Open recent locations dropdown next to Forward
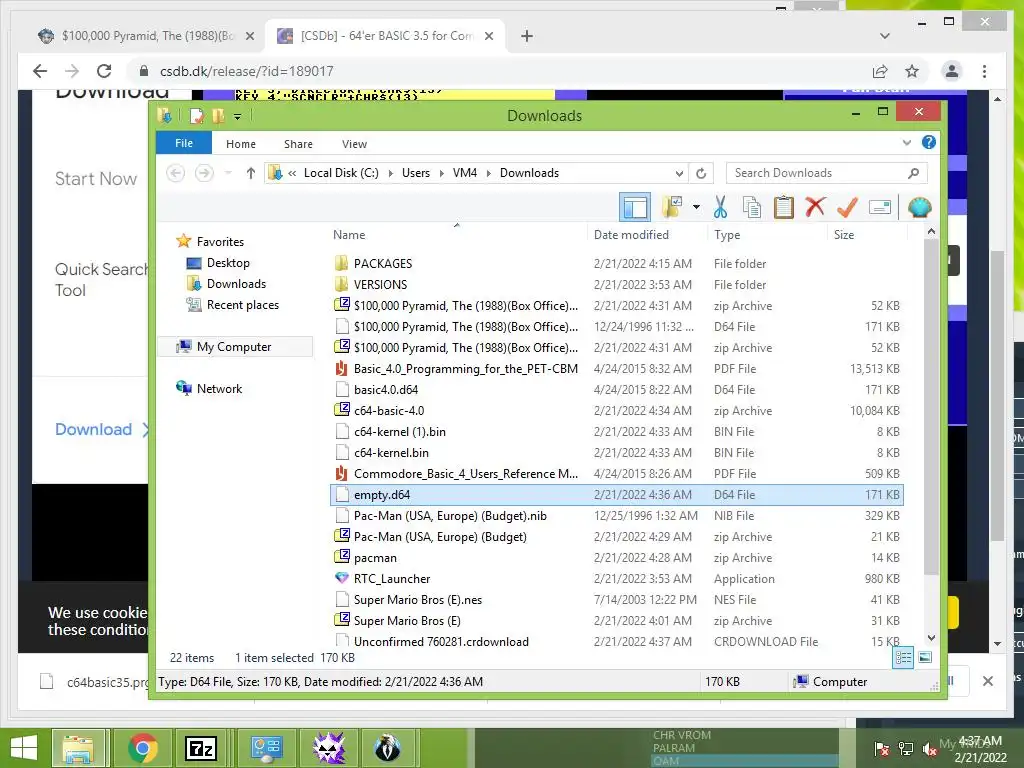1024x768 pixels. (228, 173)
